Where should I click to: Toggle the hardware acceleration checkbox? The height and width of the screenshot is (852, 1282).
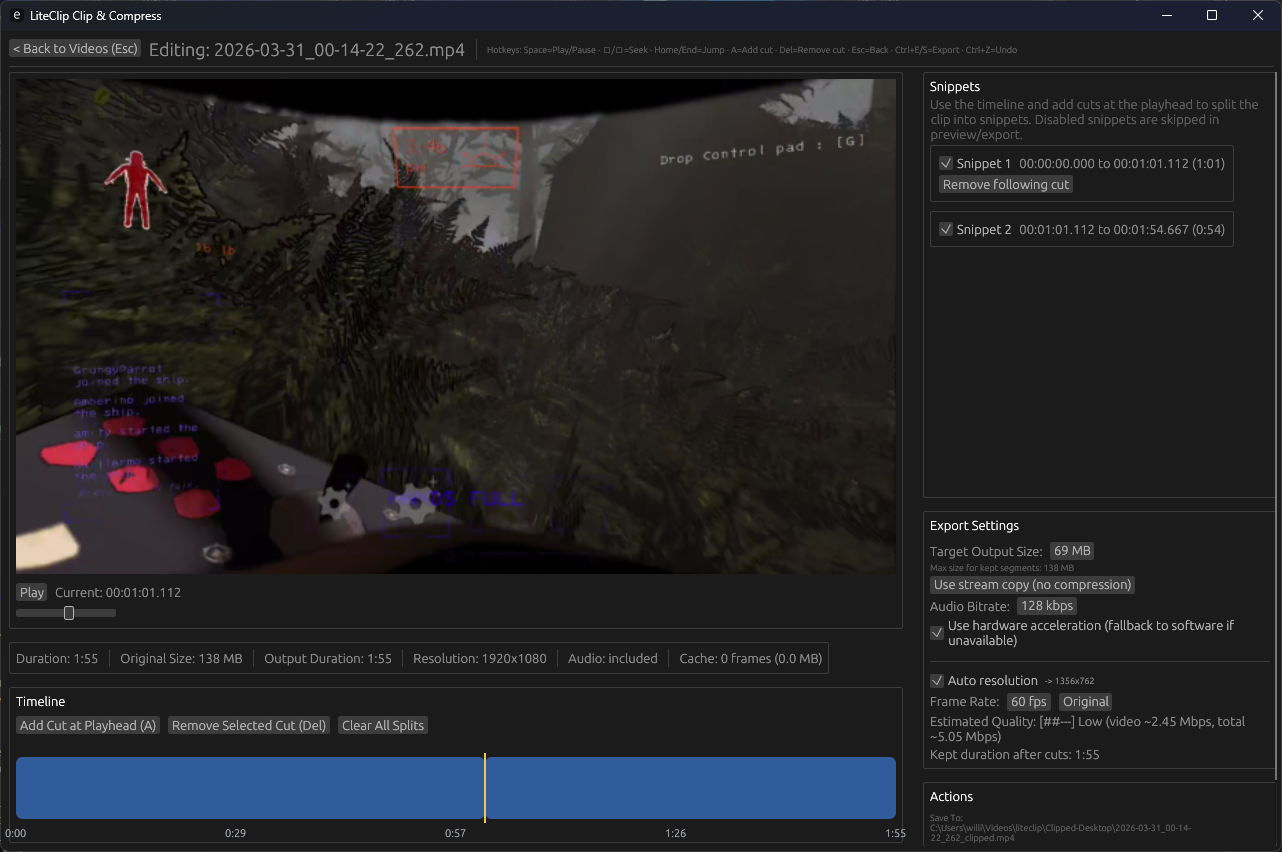[937, 633]
